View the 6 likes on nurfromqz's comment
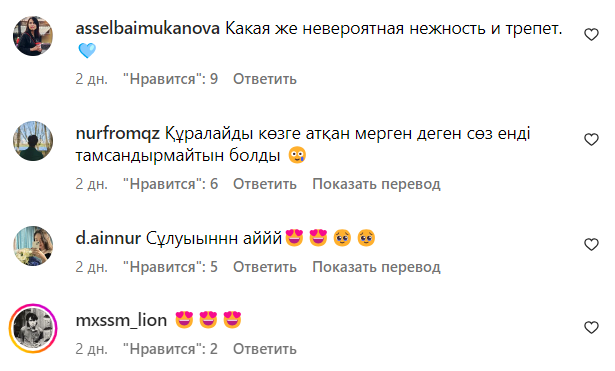The height and width of the screenshot is (371, 615). pos(171,184)
